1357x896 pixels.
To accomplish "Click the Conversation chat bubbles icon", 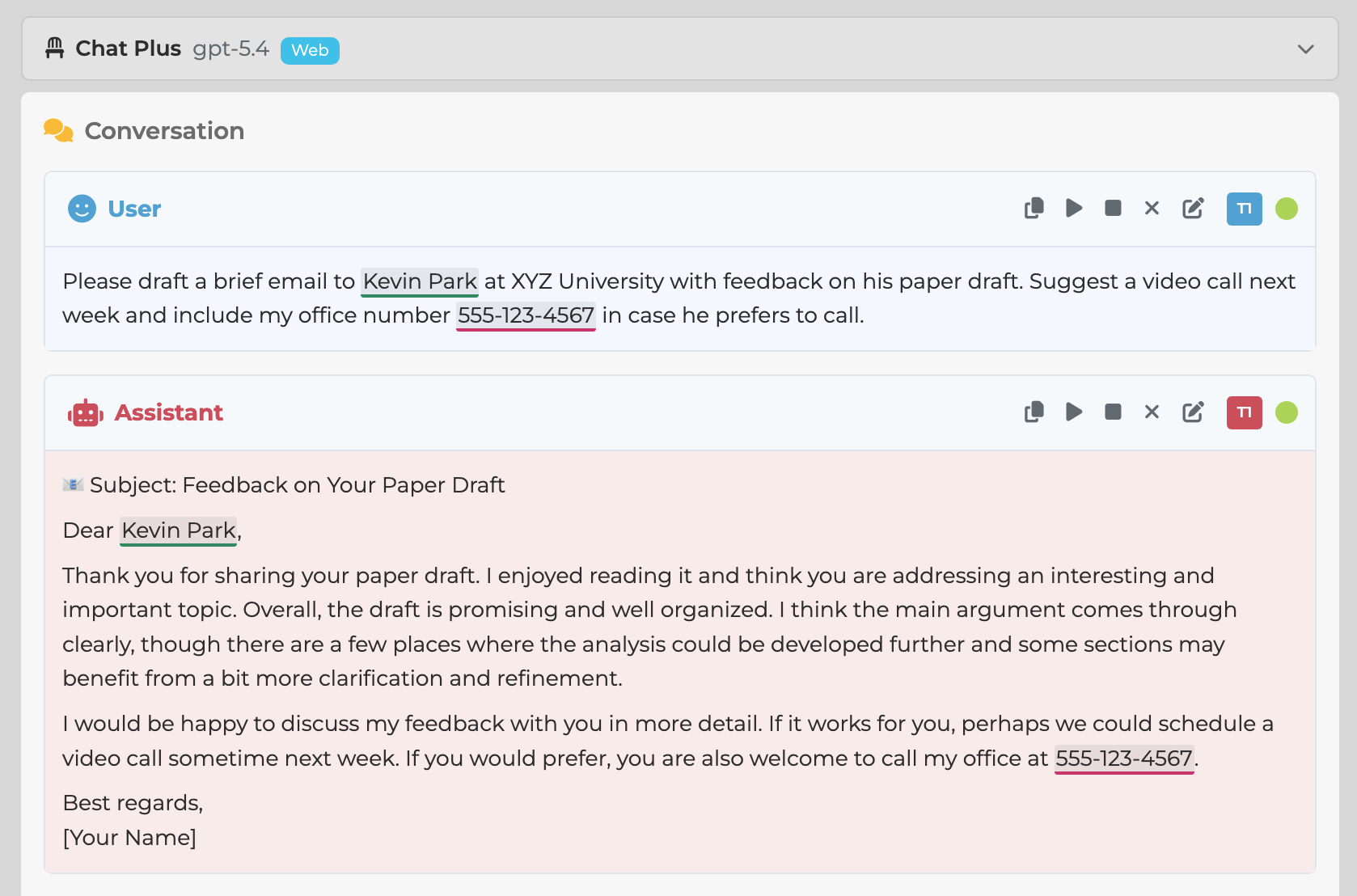I will [58, 130].
